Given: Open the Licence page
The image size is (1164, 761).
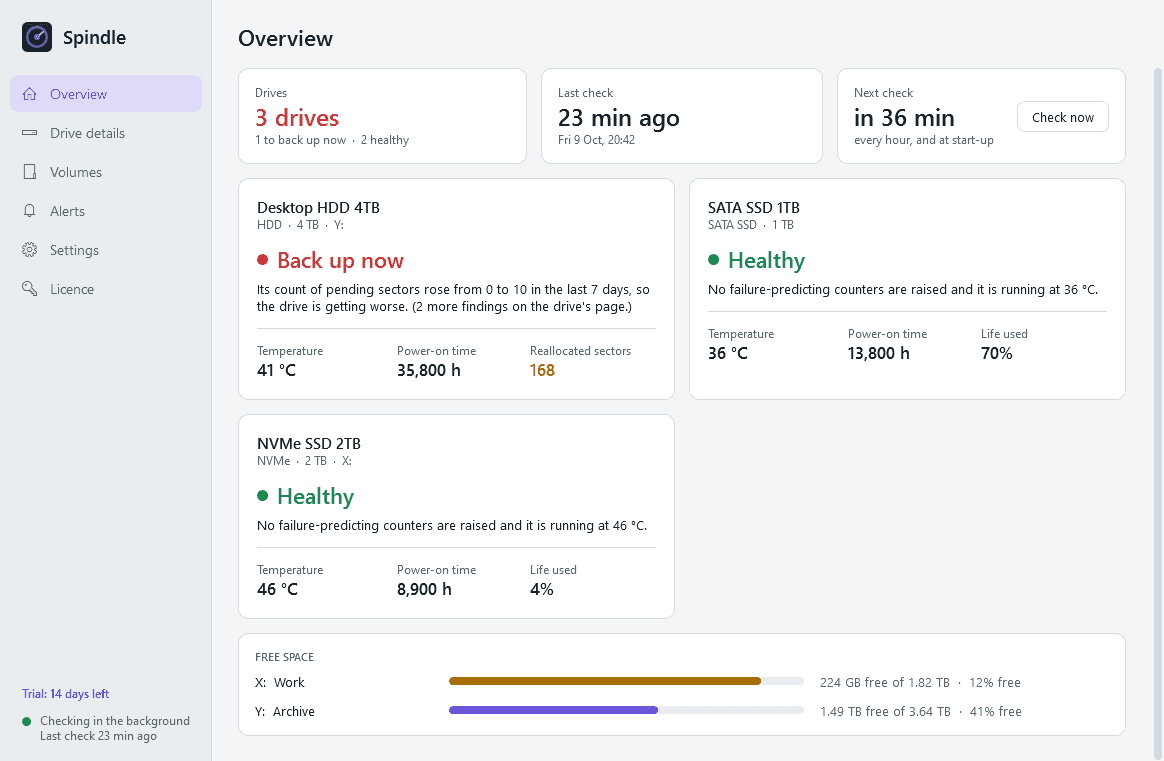Looking at the screenshot, I should pyautogui.click(x=105, y=289).
